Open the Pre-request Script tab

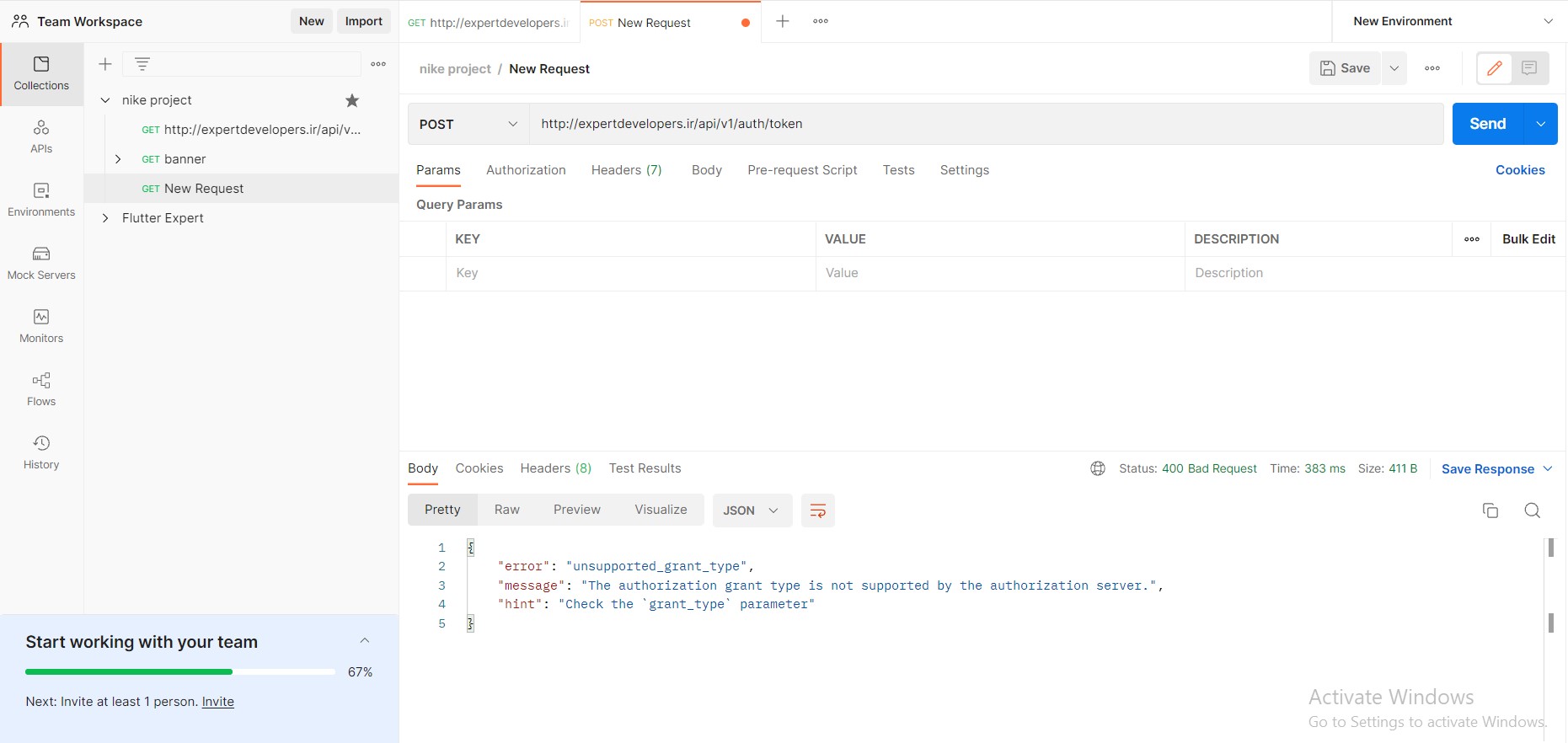(802, 170)
